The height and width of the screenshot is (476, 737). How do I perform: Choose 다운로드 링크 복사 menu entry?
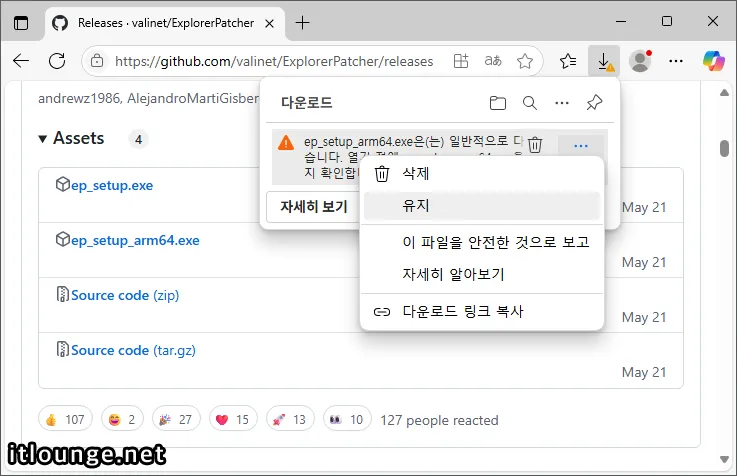pyautogui.click(x=481, y=311)
